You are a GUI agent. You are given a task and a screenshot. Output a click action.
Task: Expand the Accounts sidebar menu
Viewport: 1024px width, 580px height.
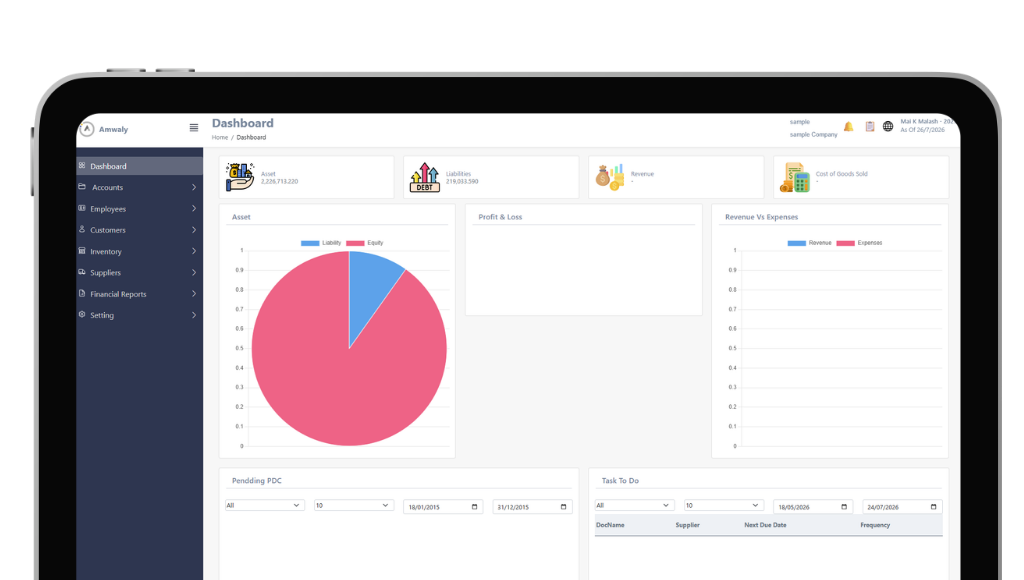(138, 187)
